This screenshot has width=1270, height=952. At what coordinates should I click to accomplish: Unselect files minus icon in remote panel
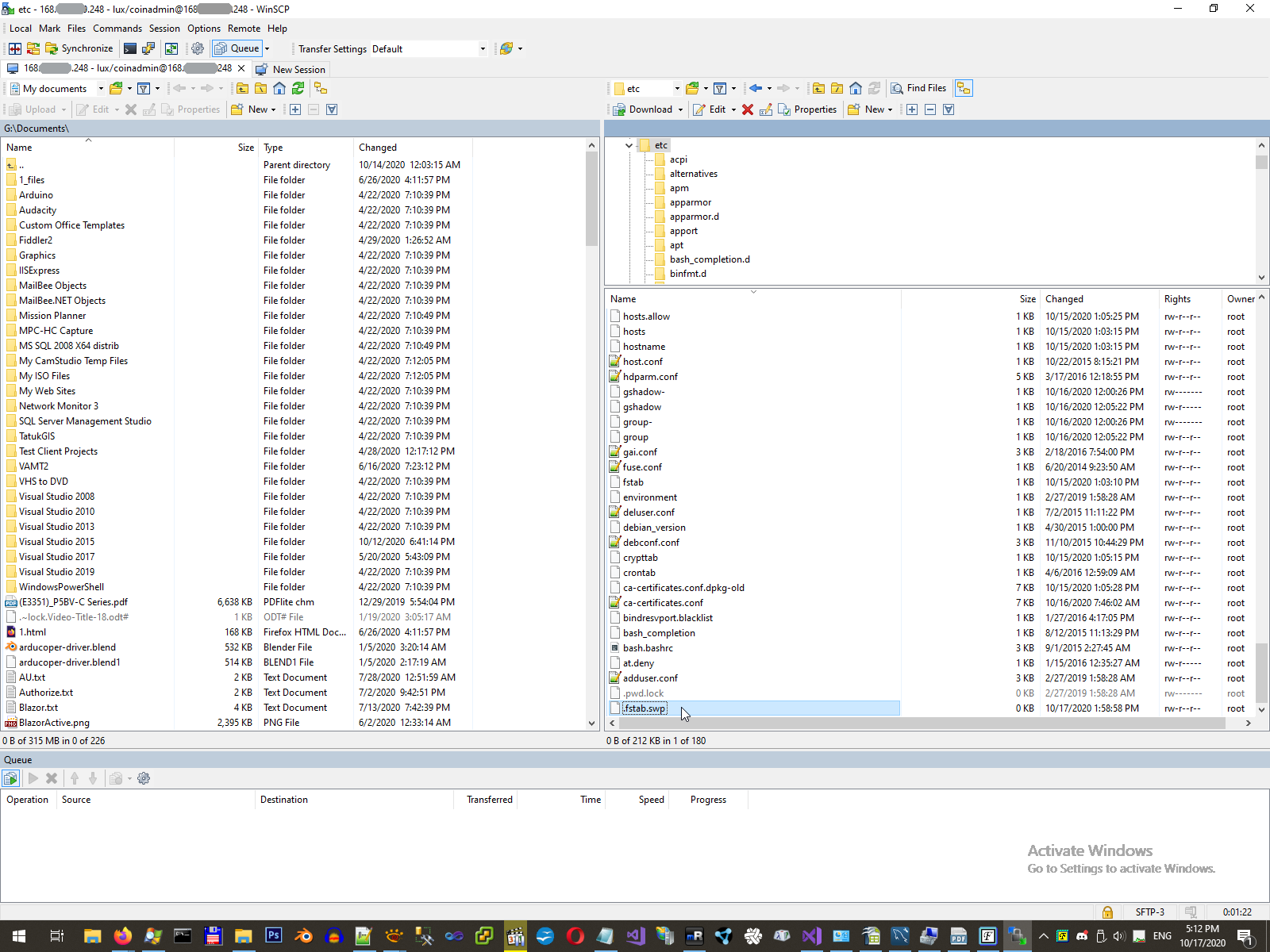(x=930, y=109)
